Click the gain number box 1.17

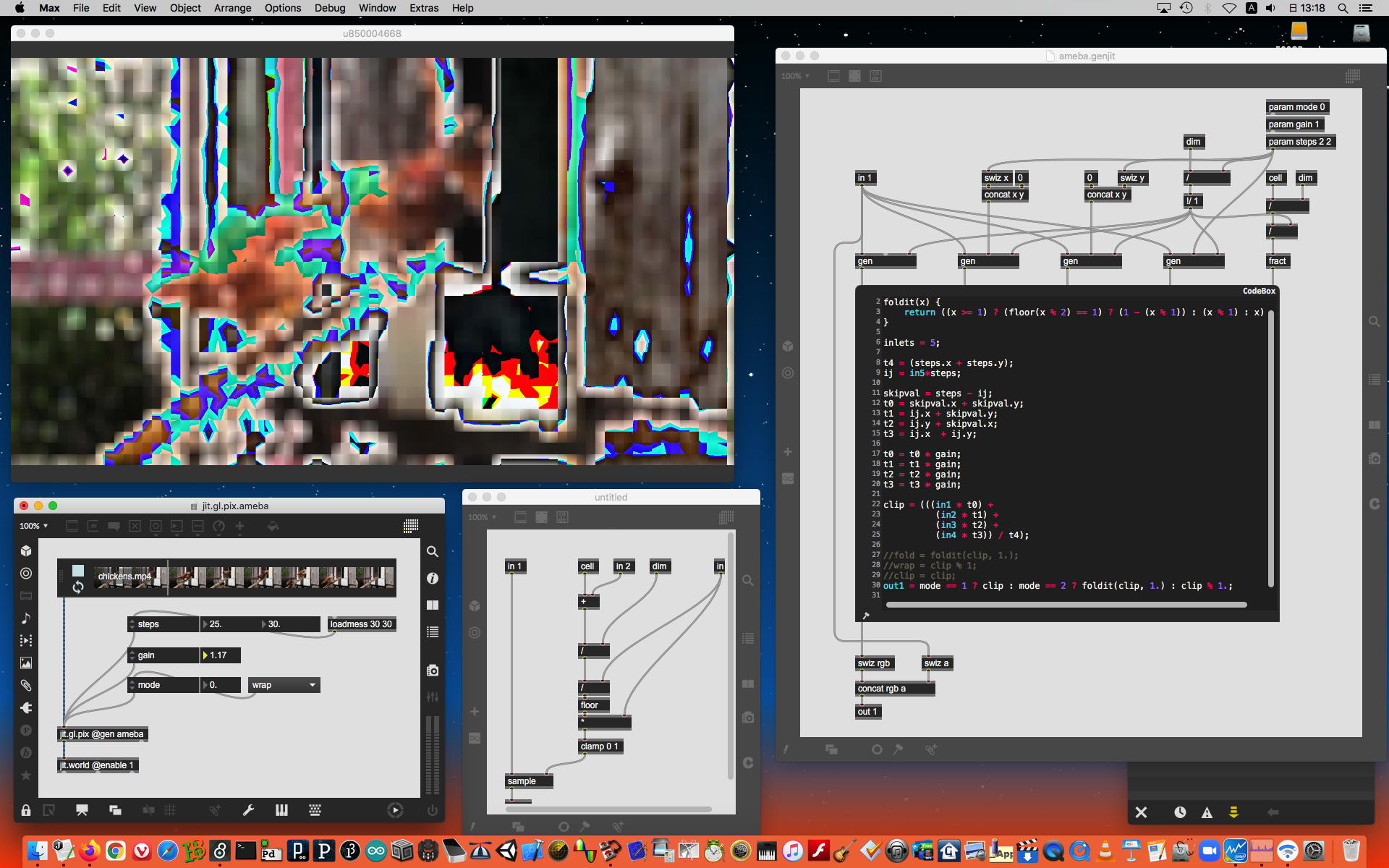pos(221,655)
